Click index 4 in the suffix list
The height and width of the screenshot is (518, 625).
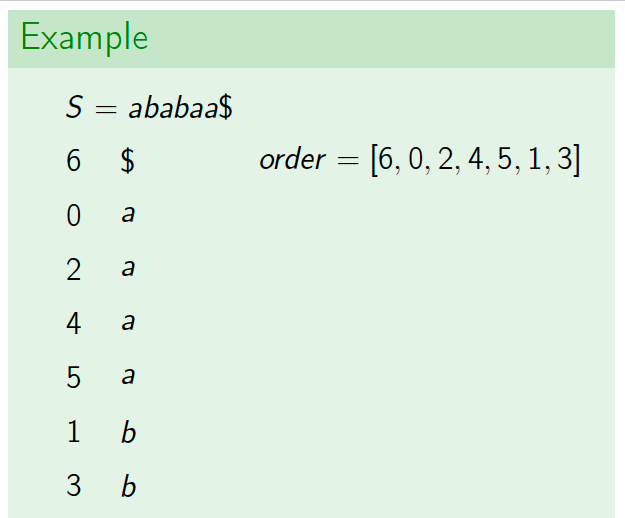[x=74, y=323]
